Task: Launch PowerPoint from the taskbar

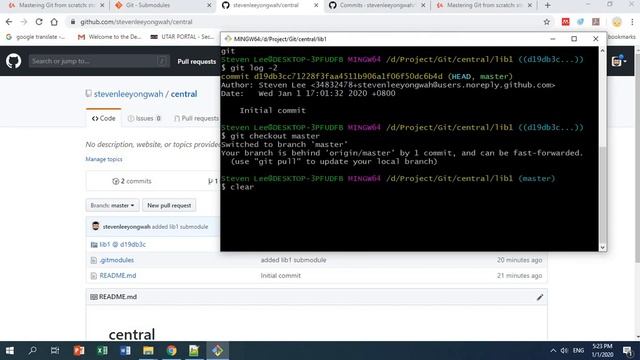Action: [79, 351]
